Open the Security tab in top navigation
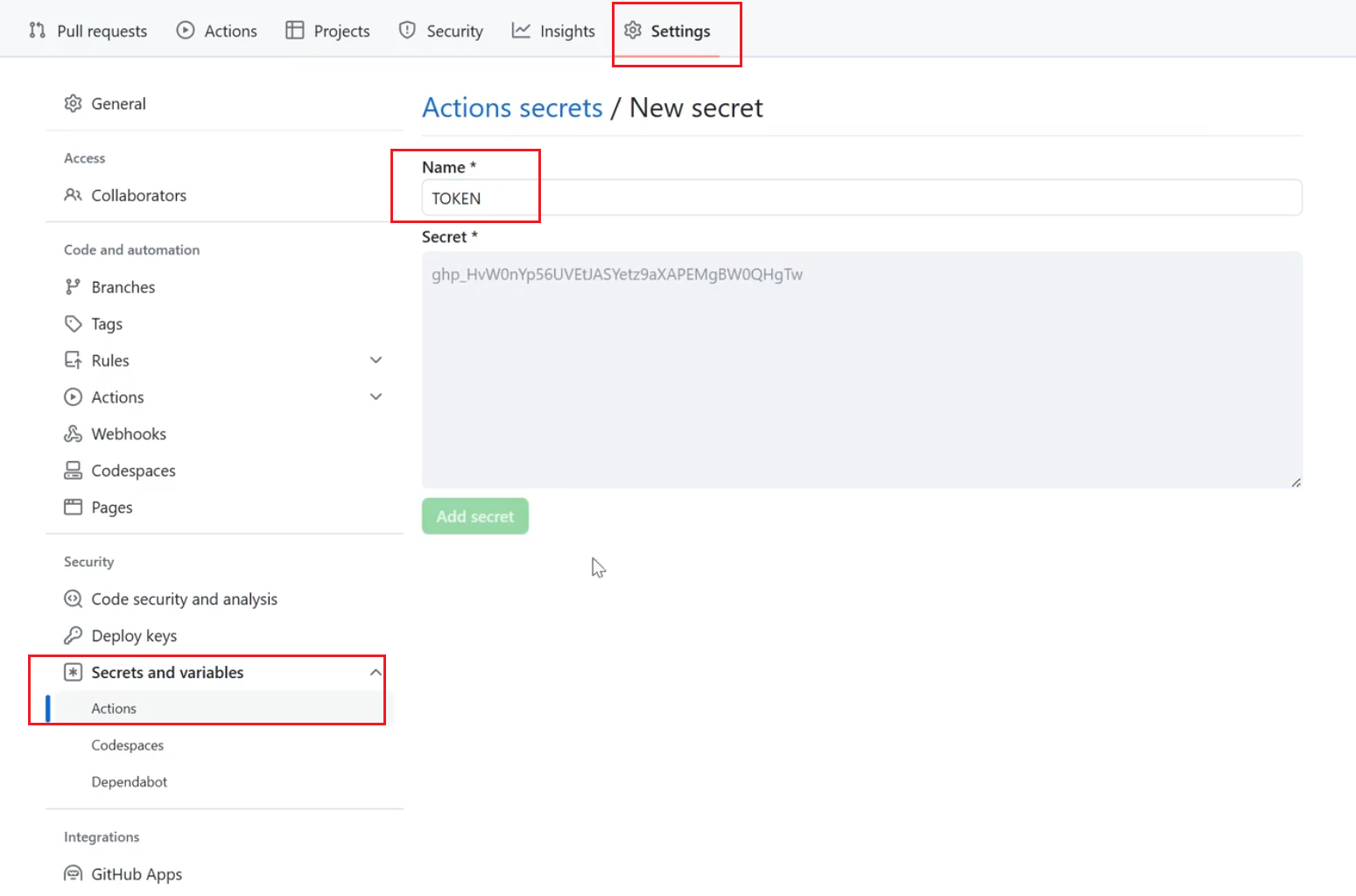The height and width of the screenshot is (896, 1356). click(441, 31)
